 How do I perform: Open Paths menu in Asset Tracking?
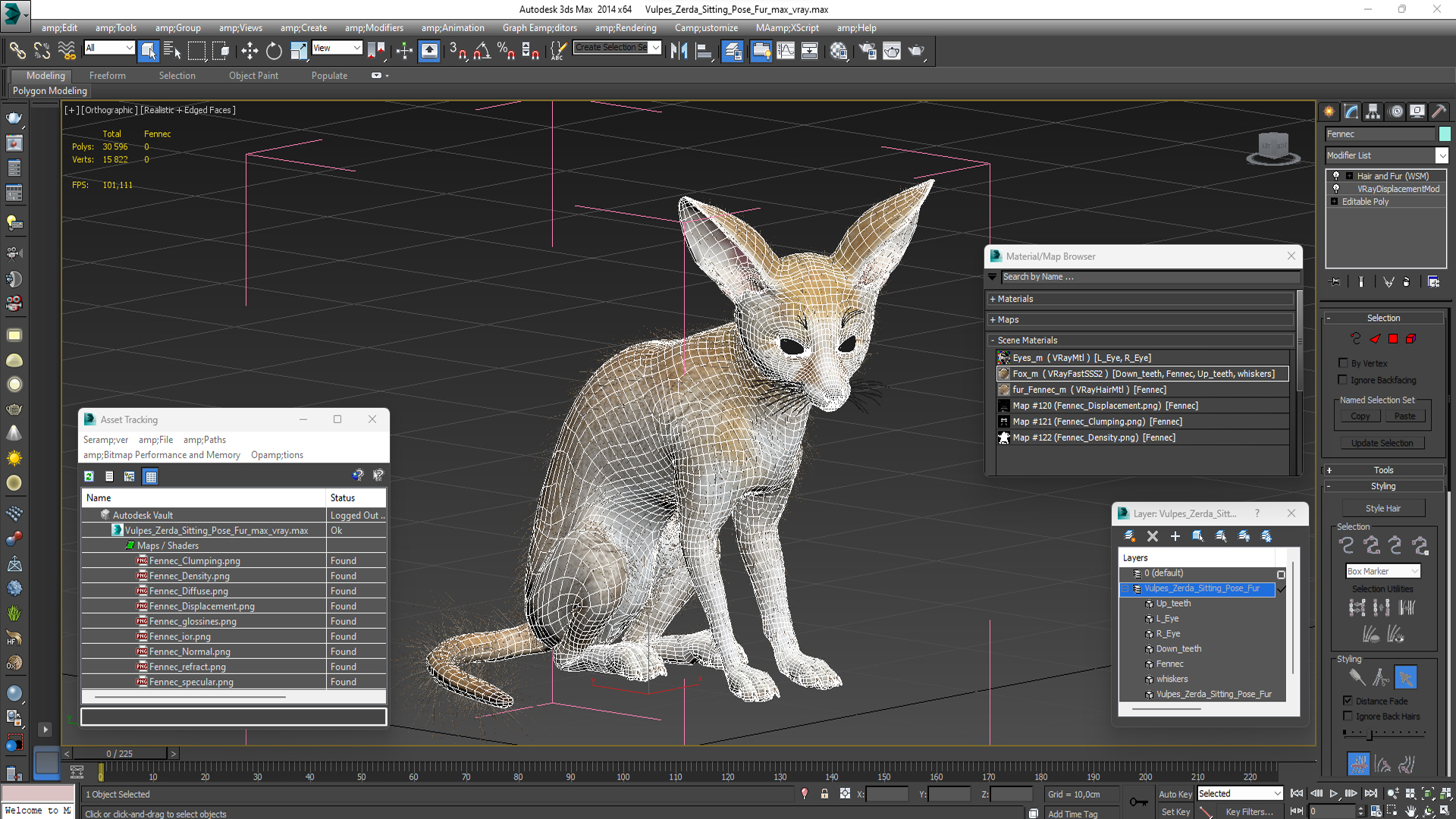coord(205,440)
